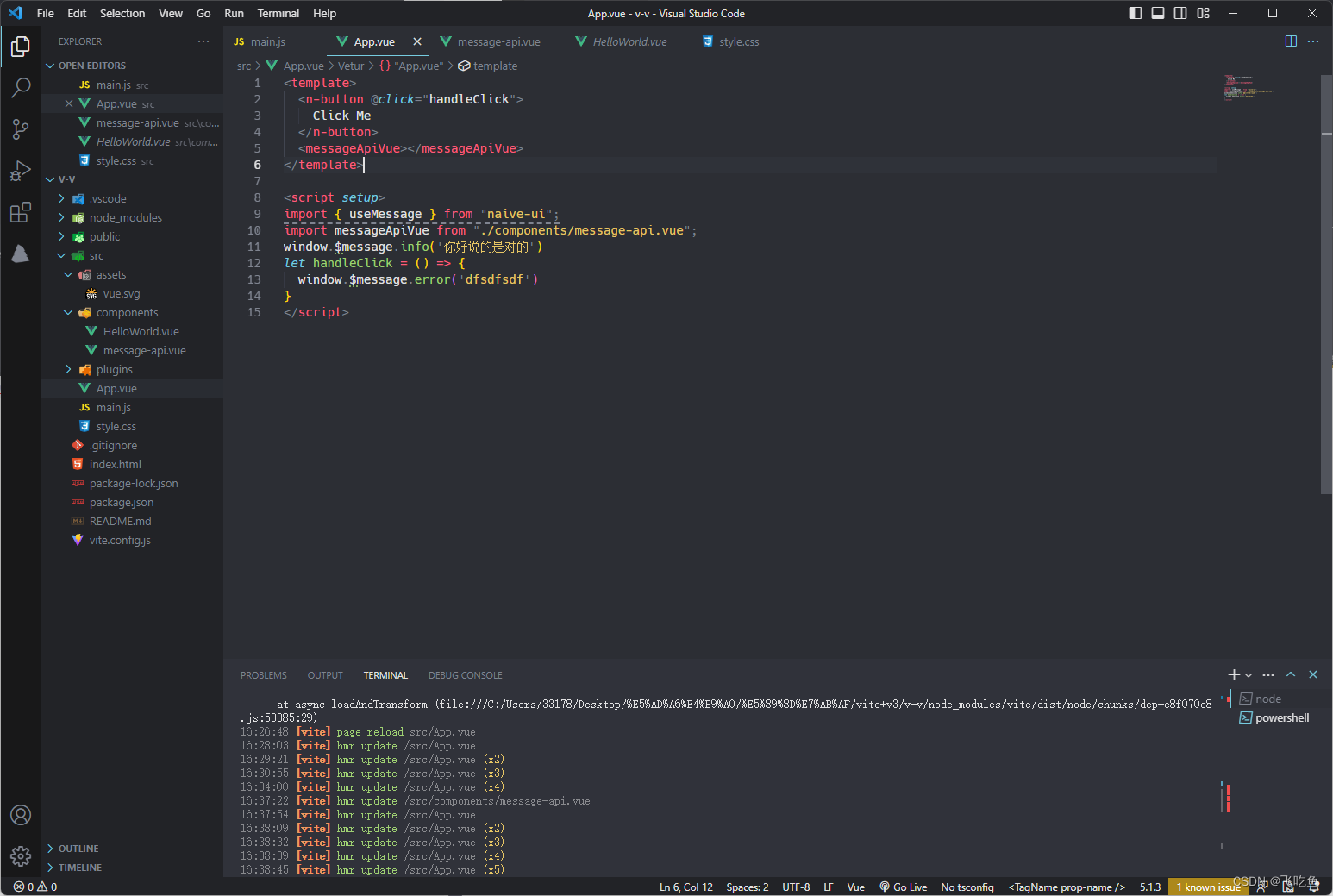The image size is (1333, 896).
Task: Open the Help menu
Action: pos(324,13)
